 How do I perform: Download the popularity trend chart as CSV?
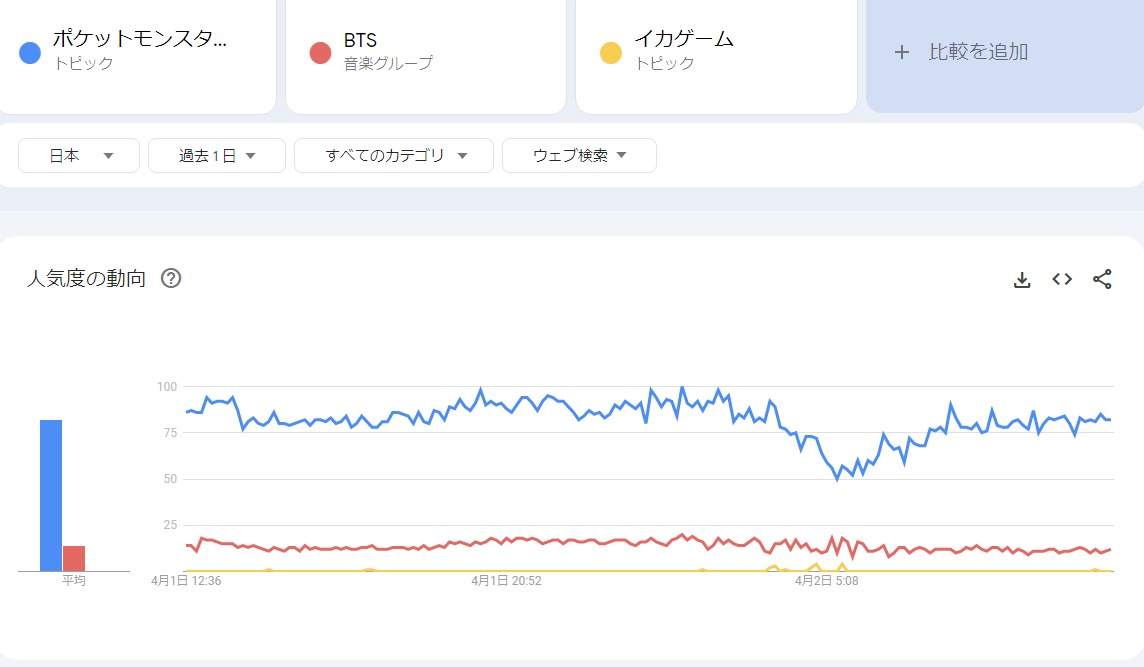(x=1022, y=280)
